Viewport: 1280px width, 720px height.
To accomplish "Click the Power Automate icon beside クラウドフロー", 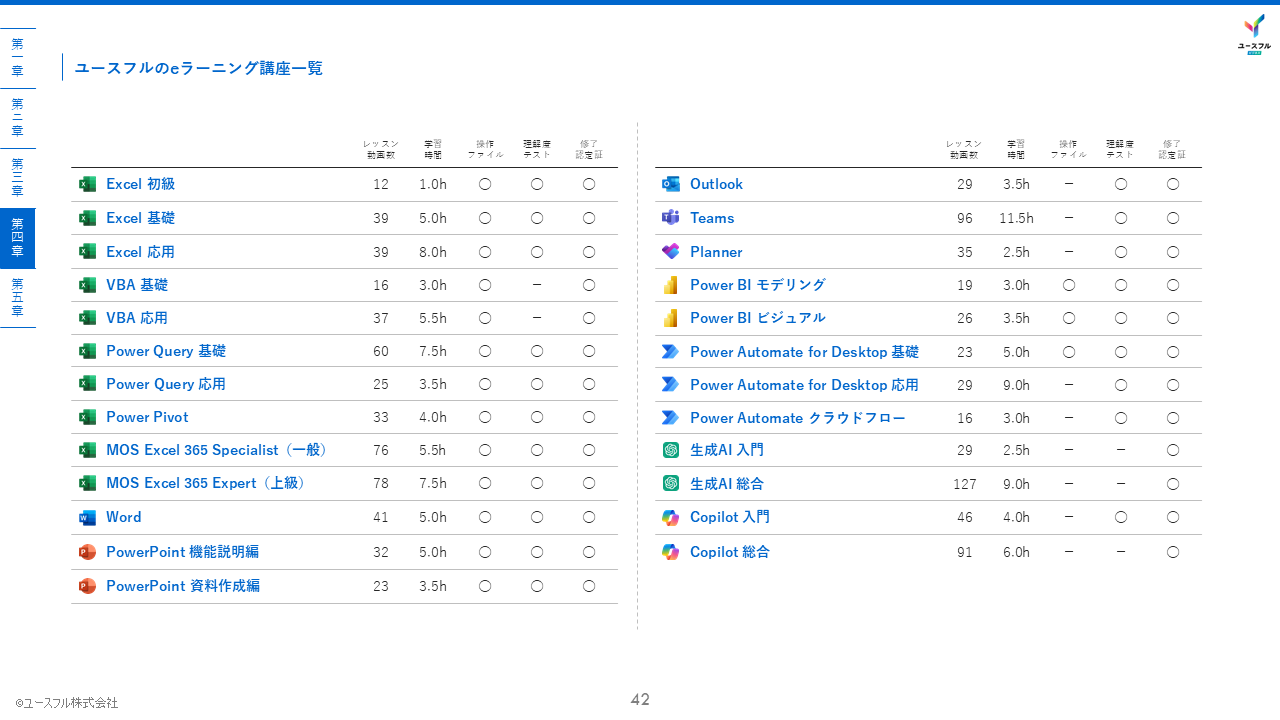I will pyautogui.click(x=671, y=418).
